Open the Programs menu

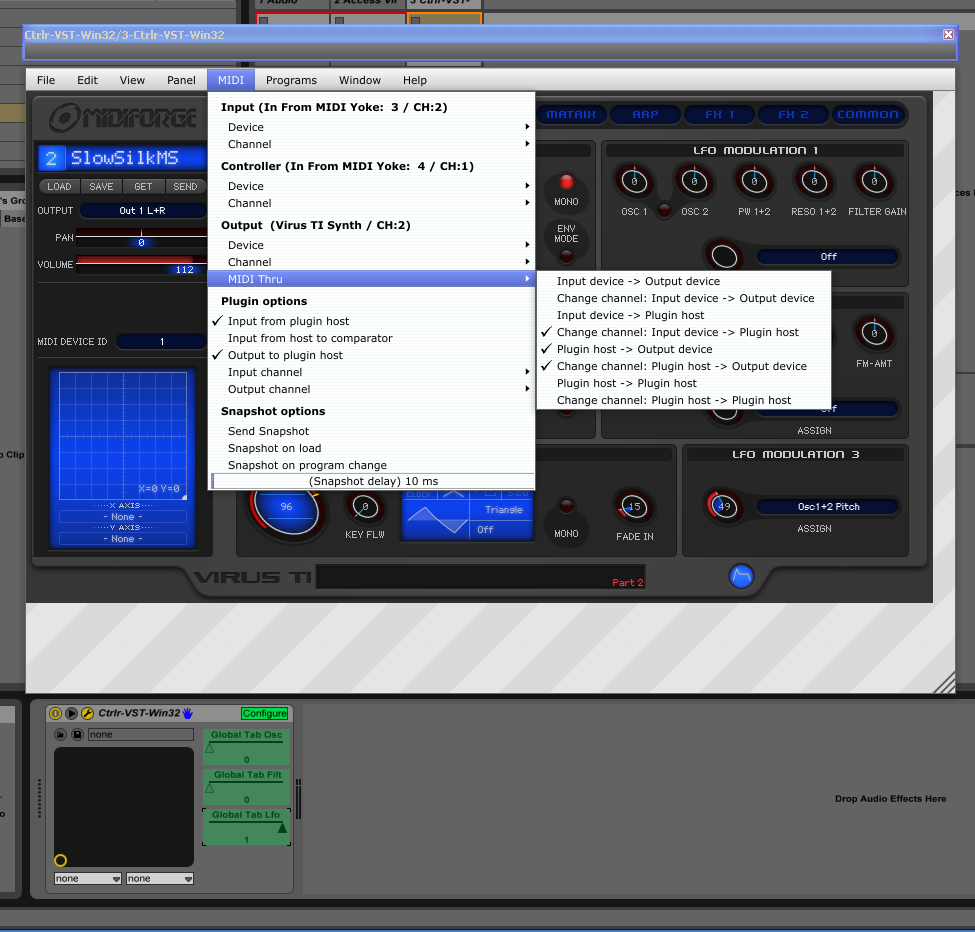[x=291, y=80]
